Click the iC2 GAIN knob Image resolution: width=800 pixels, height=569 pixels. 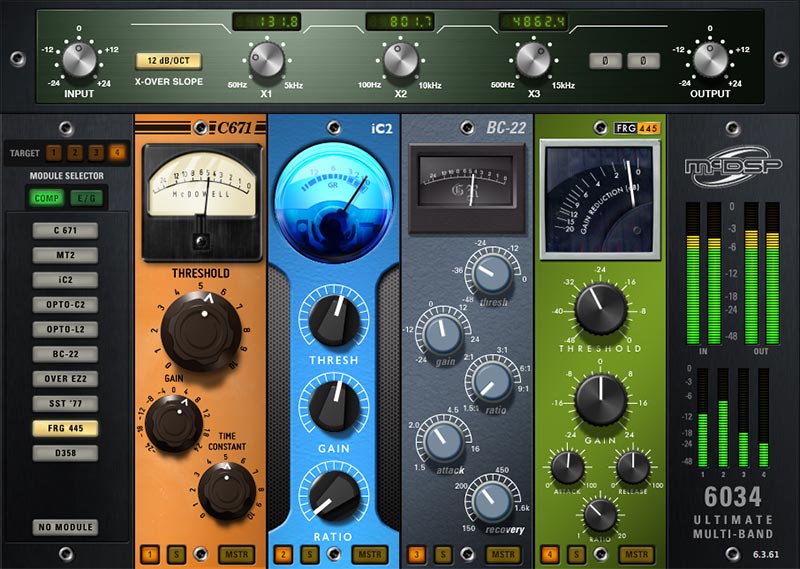click(334, 407)
